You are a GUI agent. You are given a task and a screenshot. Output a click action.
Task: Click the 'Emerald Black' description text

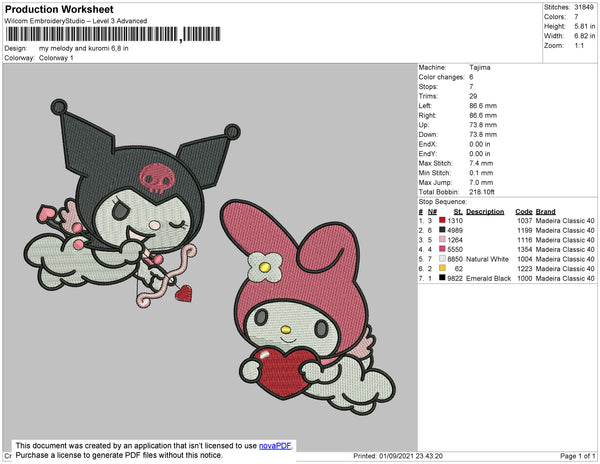[489, 278]
